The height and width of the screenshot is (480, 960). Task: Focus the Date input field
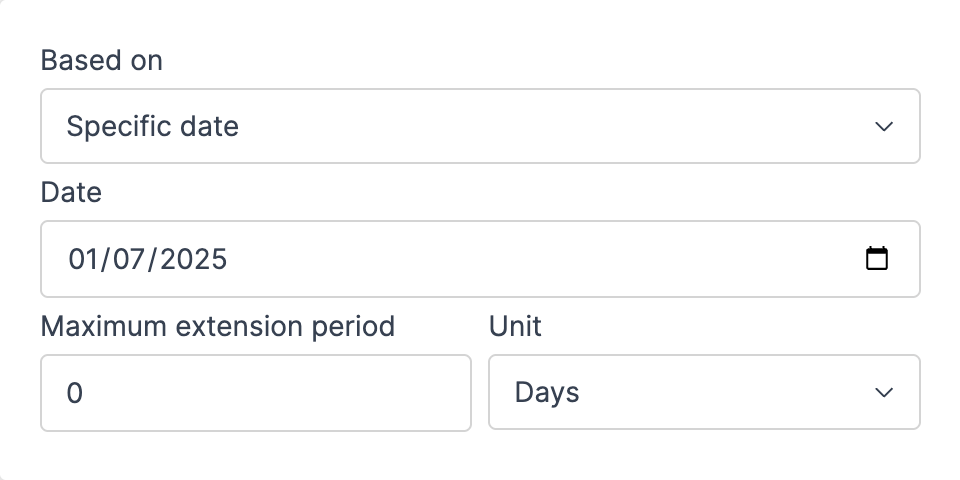[480, 259]
